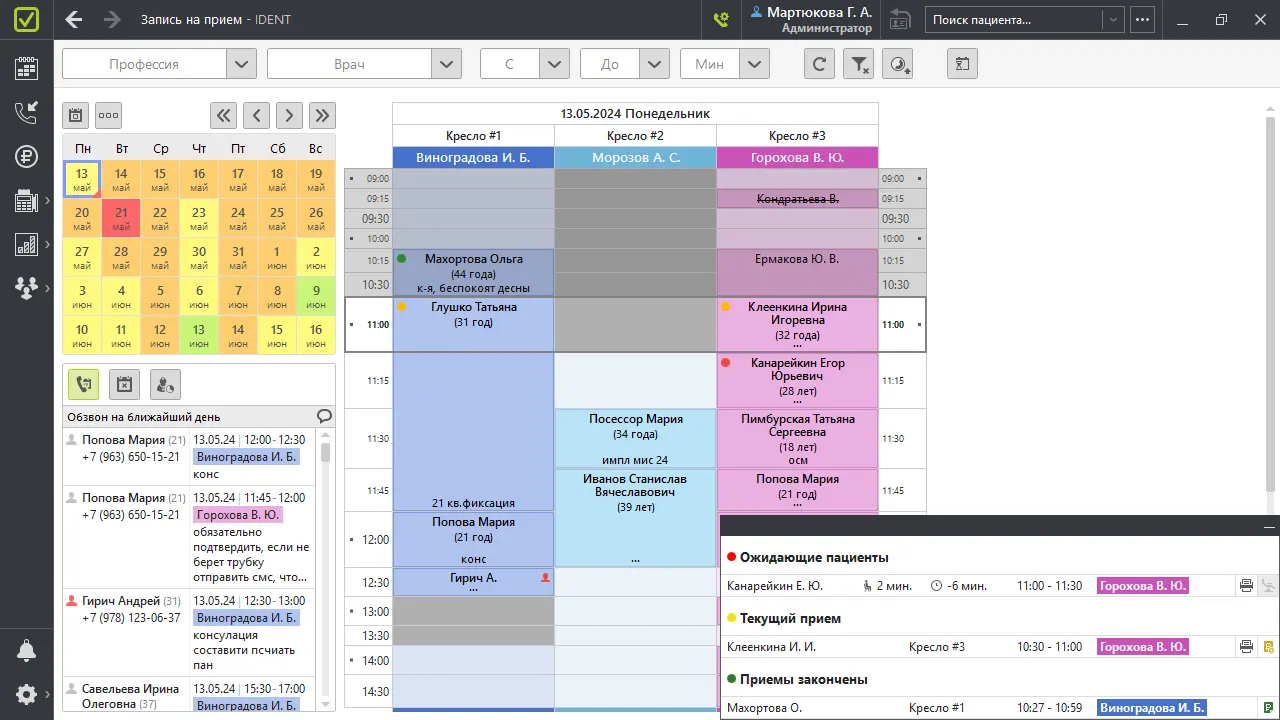Click the reset filter funnel icon

pyautogui.click(x=859, y=64)
